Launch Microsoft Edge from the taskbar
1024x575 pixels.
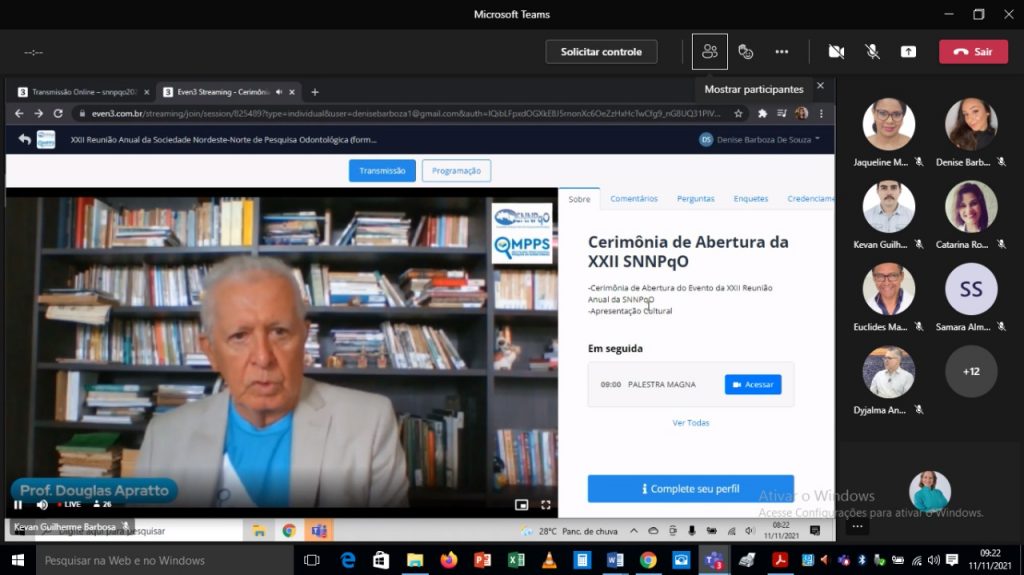click(347, 561)
